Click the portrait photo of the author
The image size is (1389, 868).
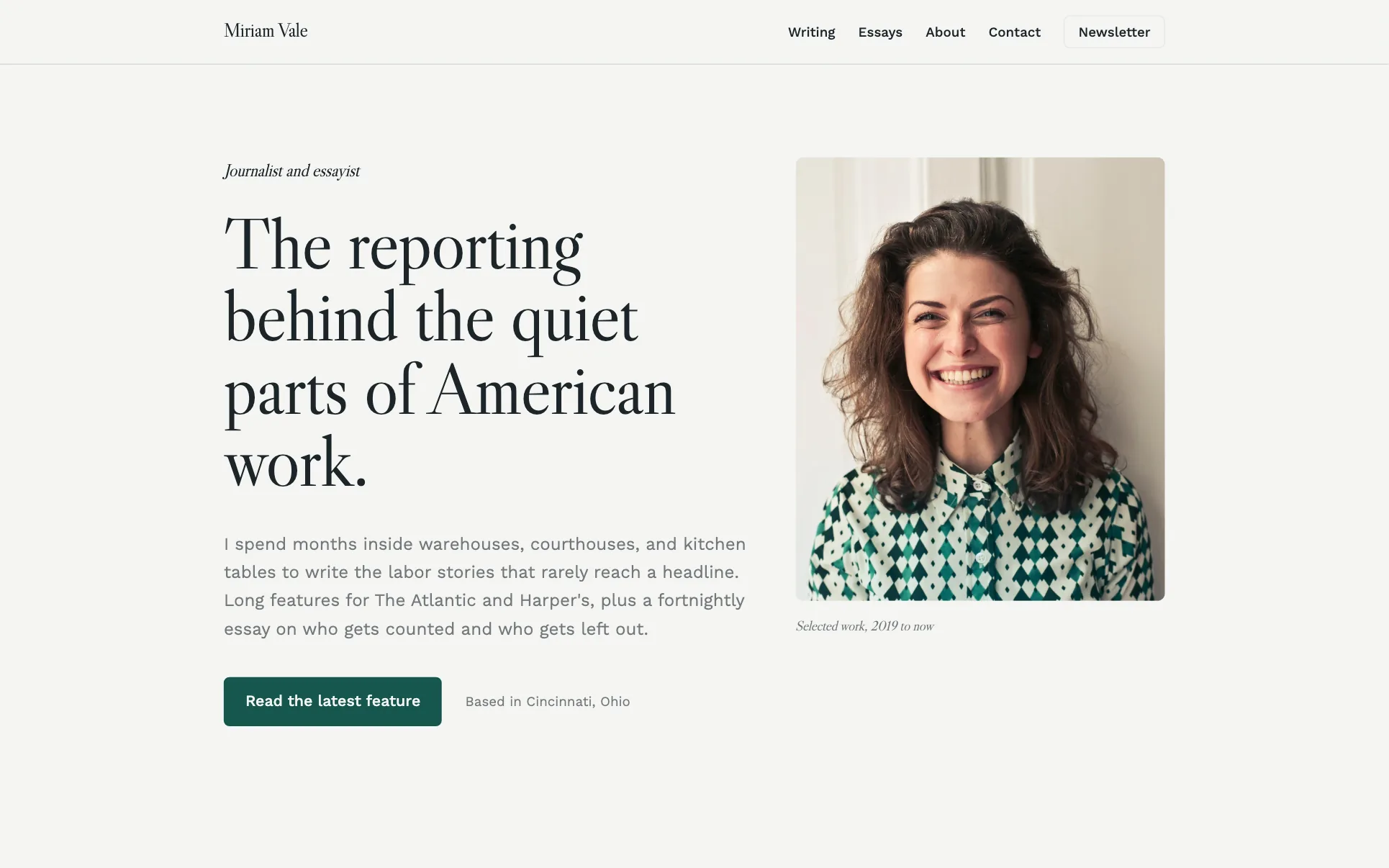(x=979, y=379)
